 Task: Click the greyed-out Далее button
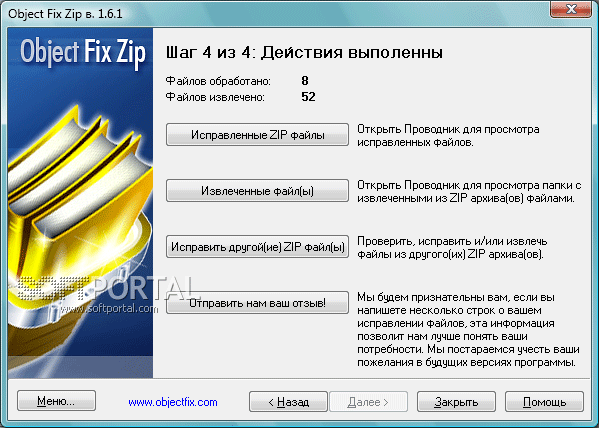[368, 402]
